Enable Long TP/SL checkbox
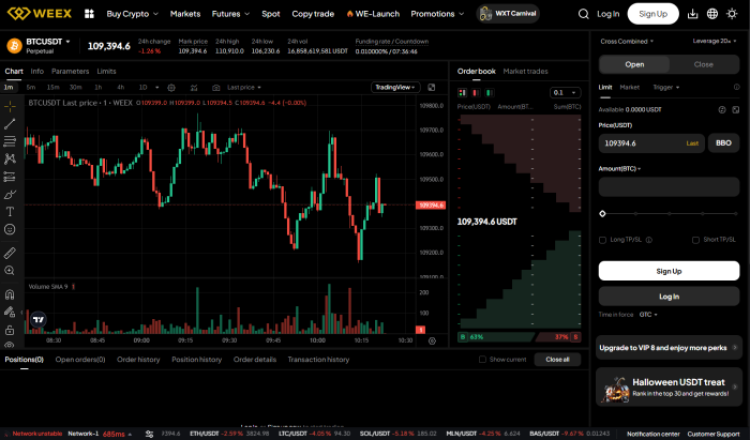This screenshot has height=440, width=750. coord(603,240)
